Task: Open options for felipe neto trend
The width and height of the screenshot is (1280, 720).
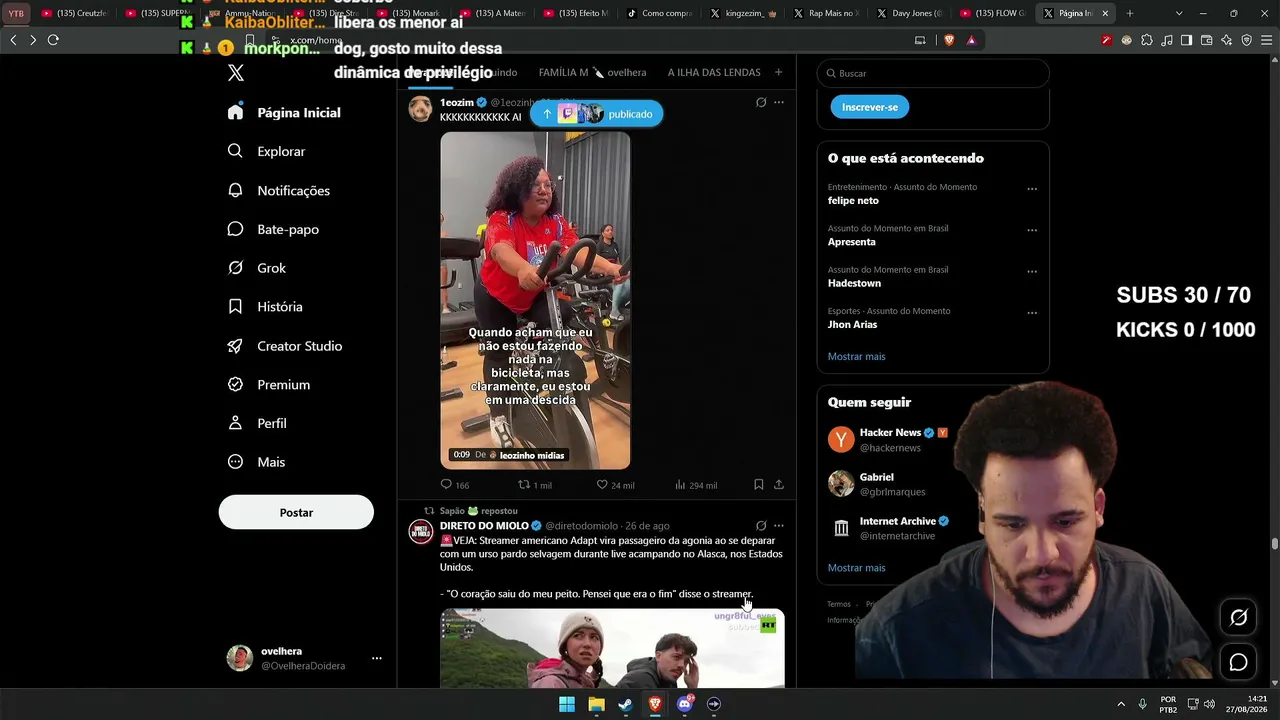Action: tap(1032, 189)
